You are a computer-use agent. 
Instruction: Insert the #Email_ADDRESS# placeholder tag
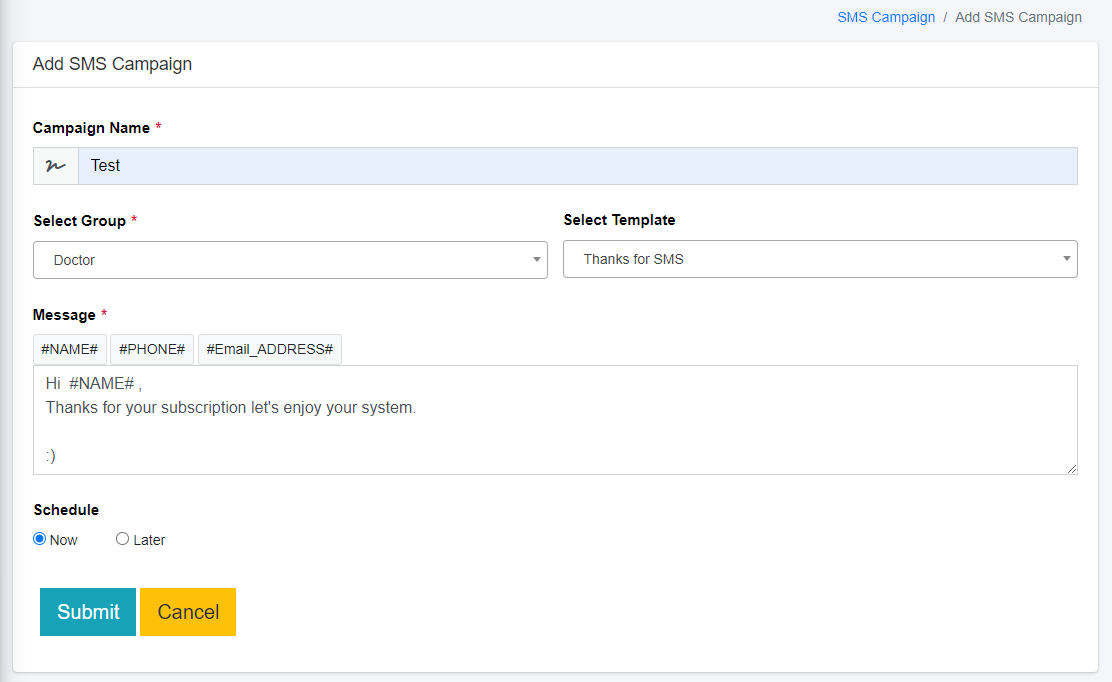(270, 349)
